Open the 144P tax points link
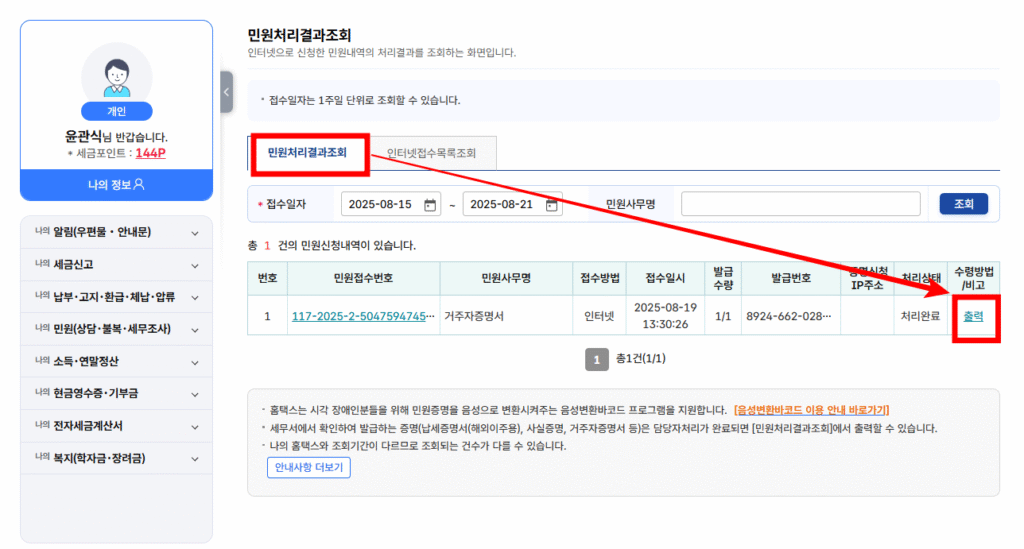Screen dimensions: 1024x549 150,153
